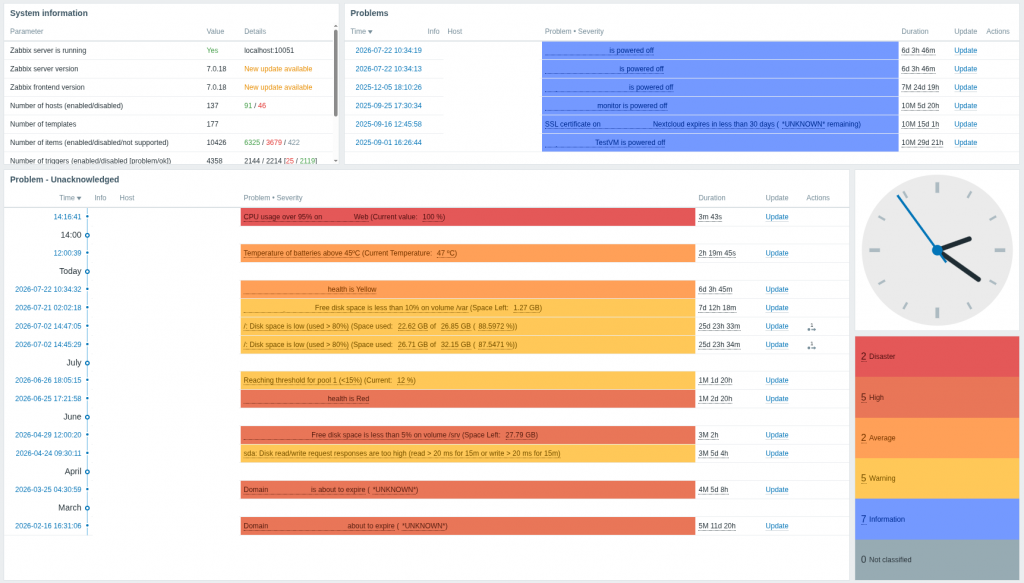Open health is Yellow problem
Image resolution: width=1024 pixels, height=583 pixels.
coord(310,289)
